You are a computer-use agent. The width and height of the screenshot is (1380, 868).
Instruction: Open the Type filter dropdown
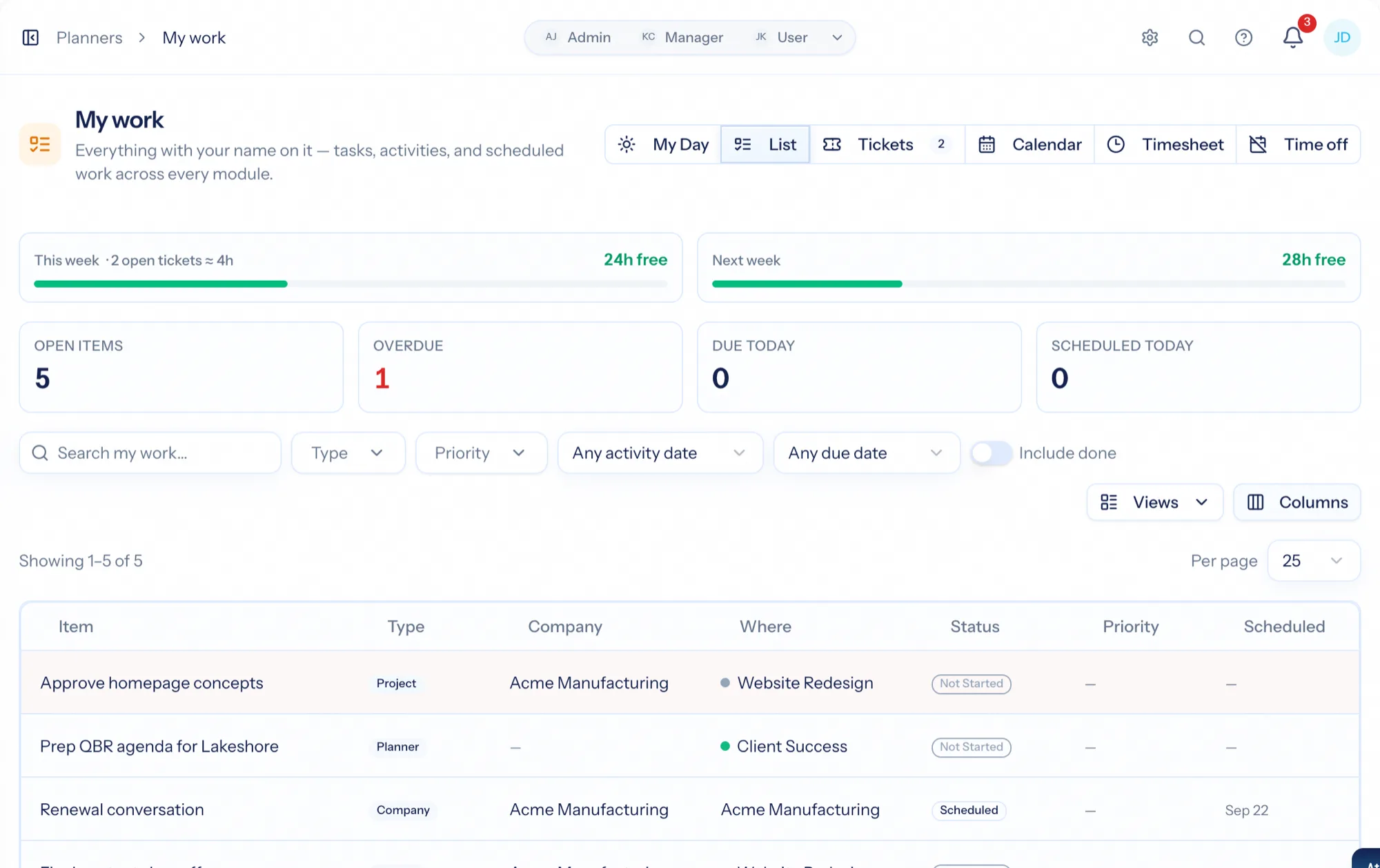tap(348, 453)
